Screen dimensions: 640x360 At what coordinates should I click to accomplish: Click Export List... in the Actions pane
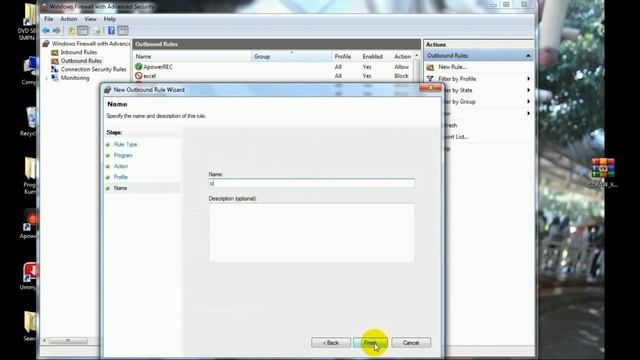pyautogui.click(x=456, y=137)
